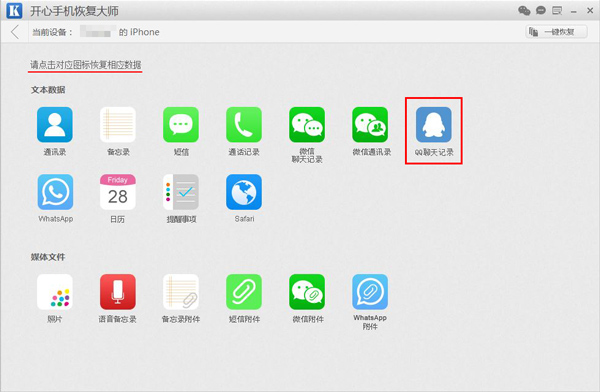
Task: Open the 通讯录 contacts icon
Action: coord(55,125)
